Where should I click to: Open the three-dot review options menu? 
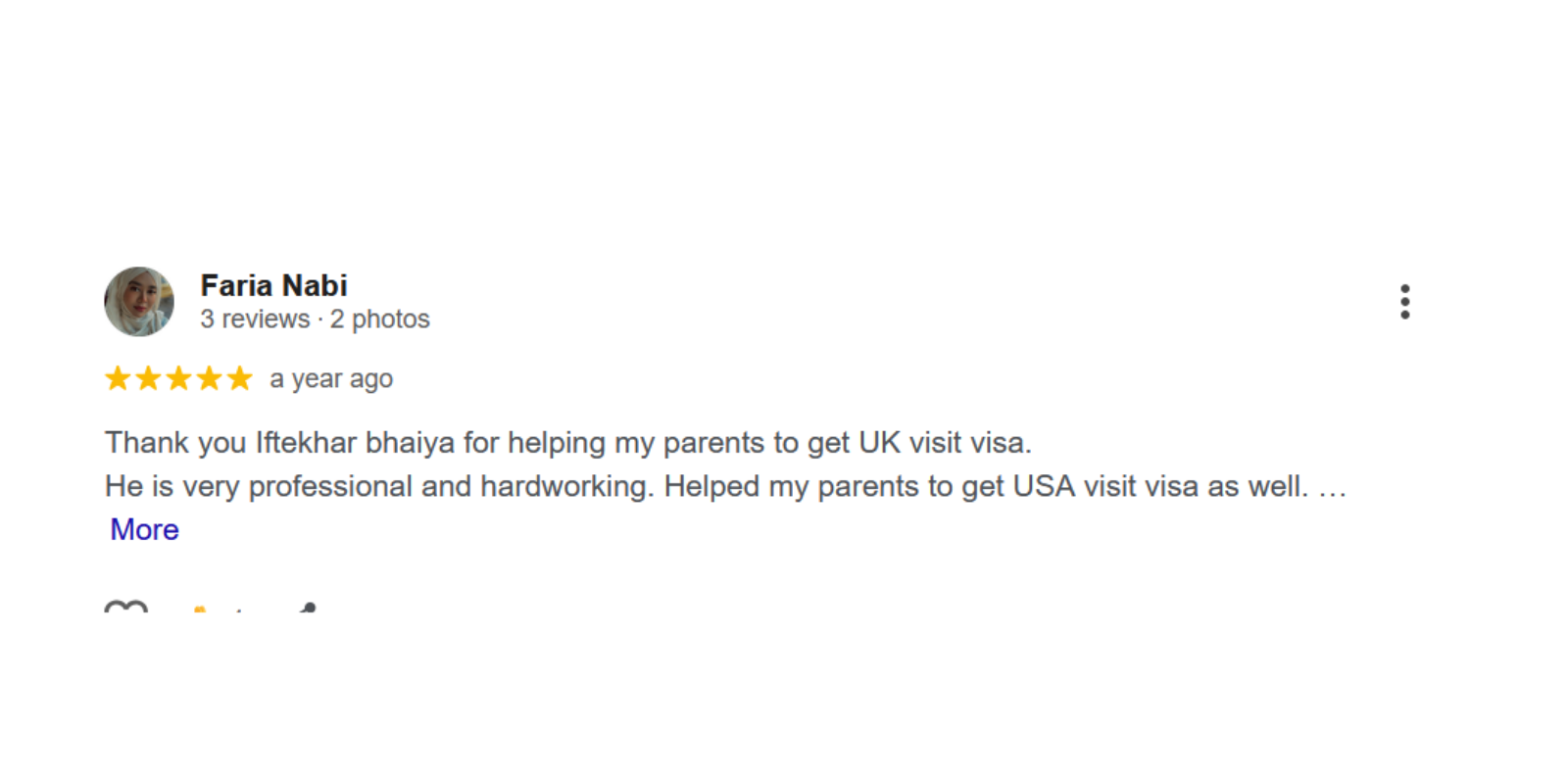1404,302
